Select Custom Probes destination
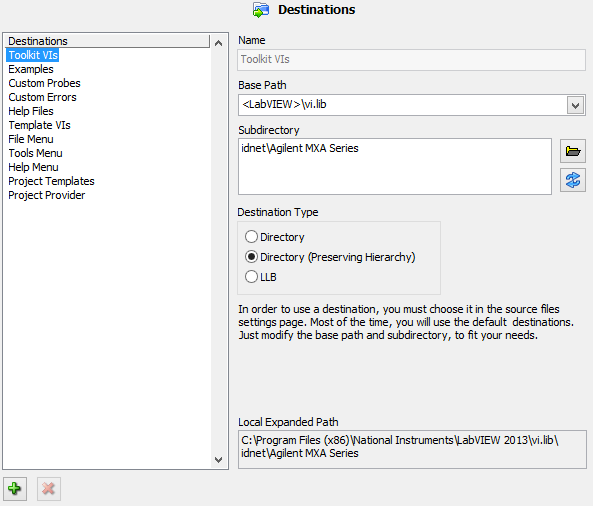Viewport: 593px width, 506px height. pos(45,83)
